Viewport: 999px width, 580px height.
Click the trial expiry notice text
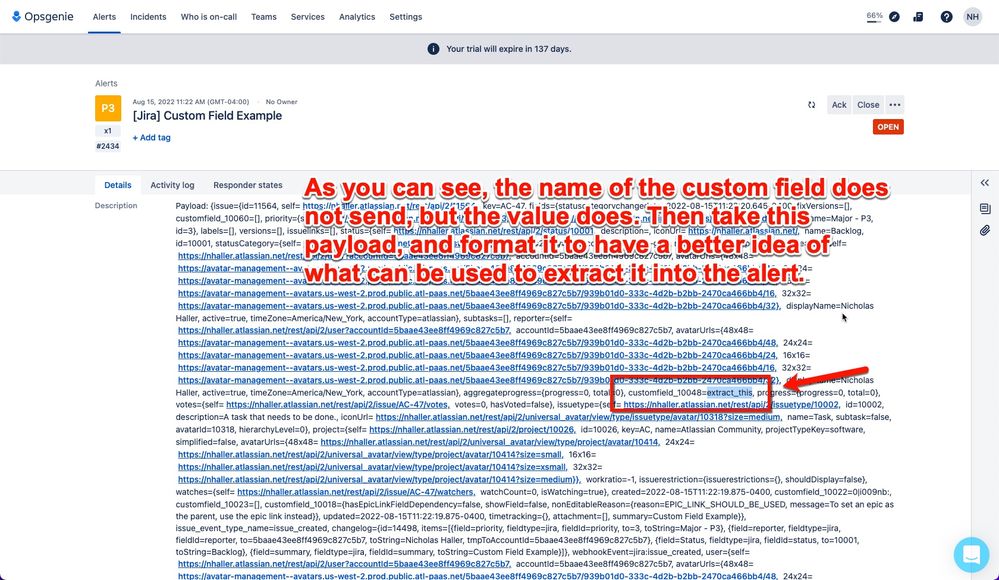pos(508,49)
